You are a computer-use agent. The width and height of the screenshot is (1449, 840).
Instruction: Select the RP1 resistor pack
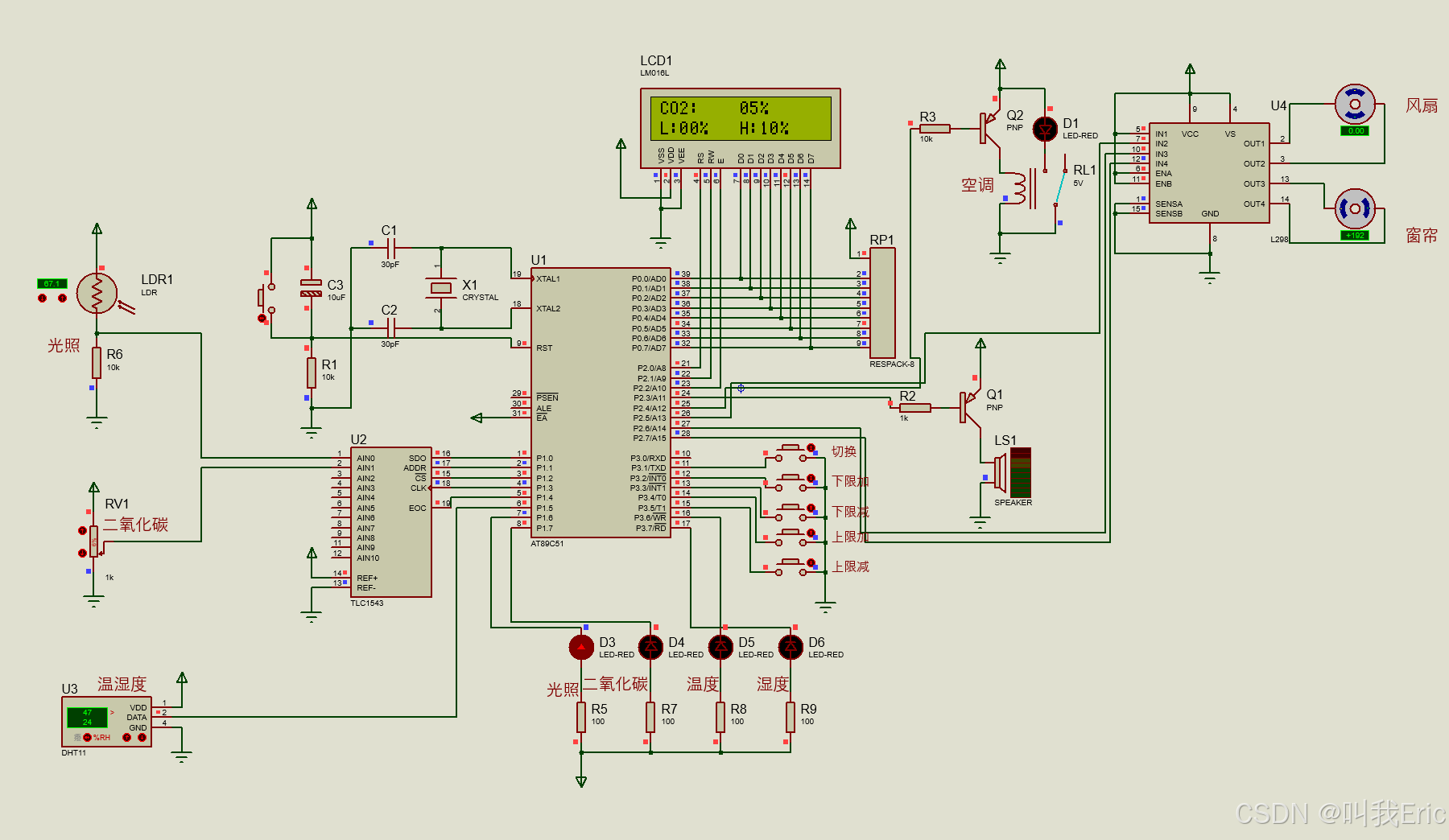click(x=882, y=303)
